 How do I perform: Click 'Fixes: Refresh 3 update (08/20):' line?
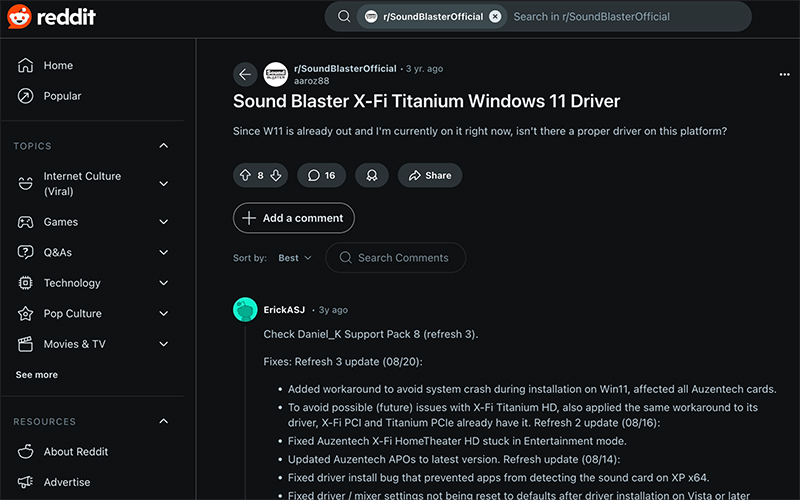[343, 362]
